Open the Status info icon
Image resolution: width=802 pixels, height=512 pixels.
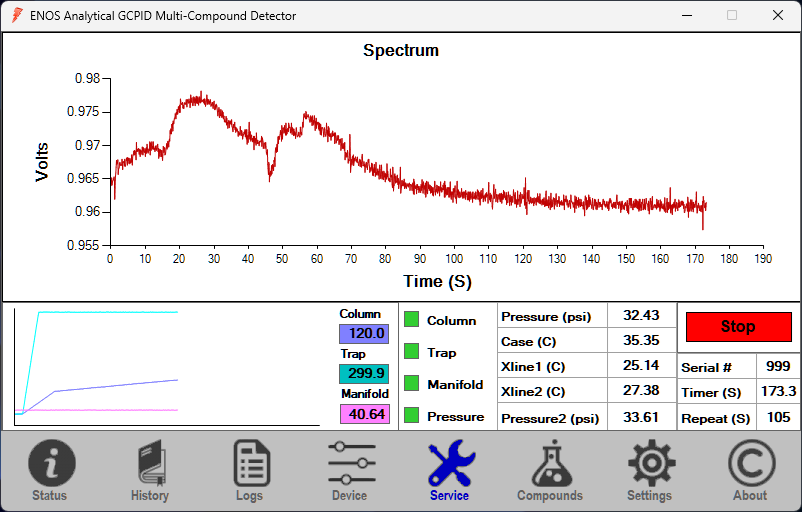point(50,465)
